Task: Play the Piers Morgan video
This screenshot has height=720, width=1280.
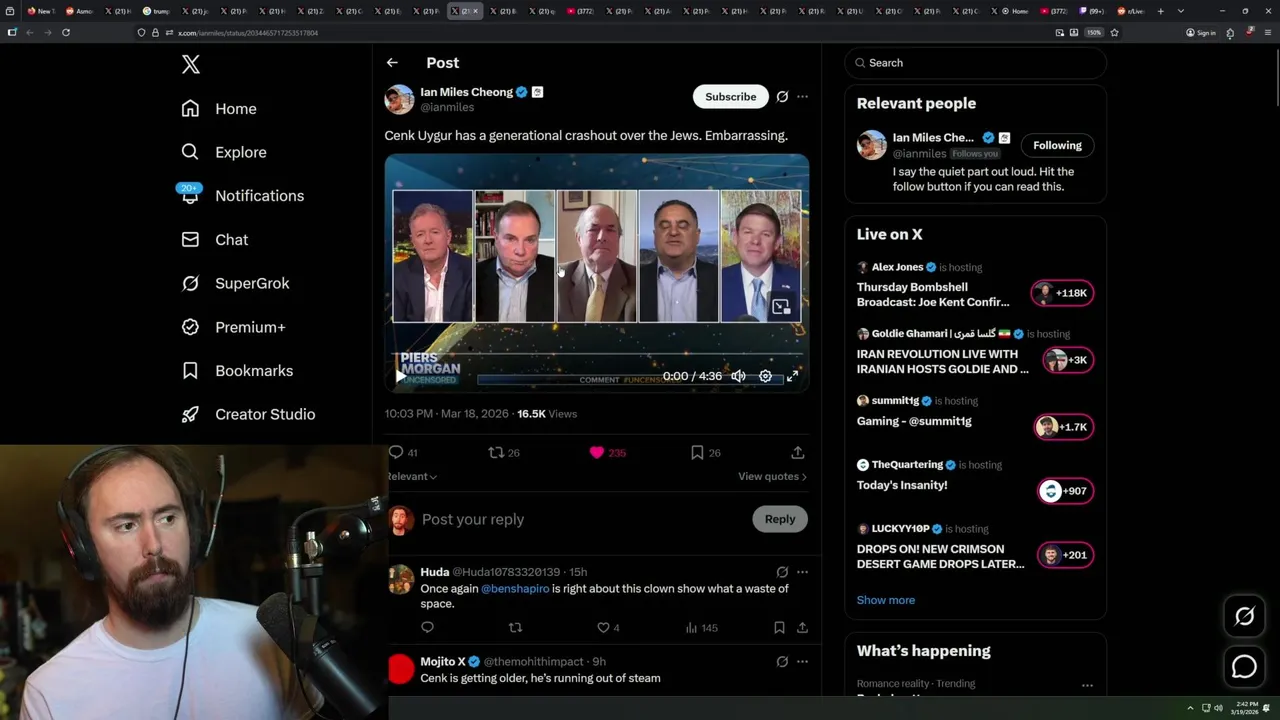Action: pos(401,376)
